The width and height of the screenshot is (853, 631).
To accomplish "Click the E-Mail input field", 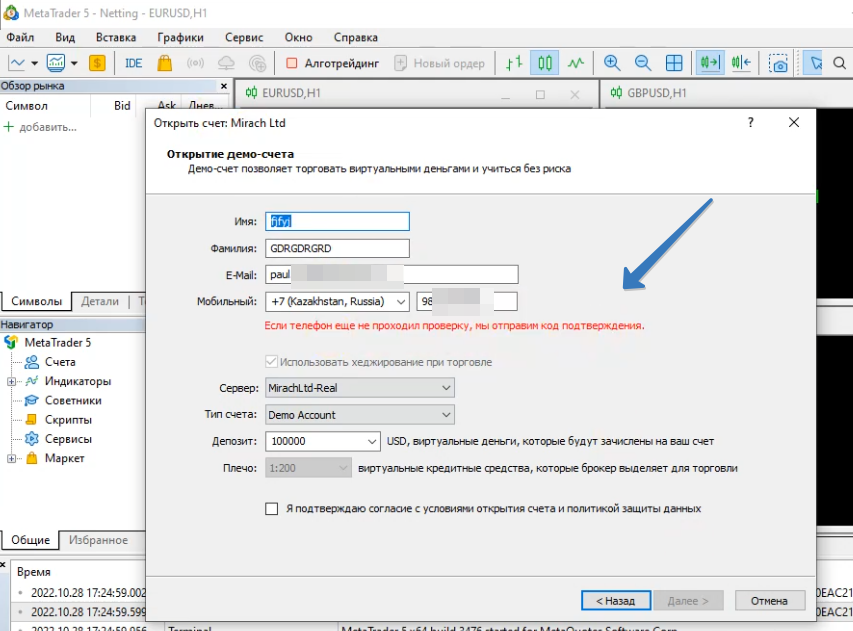I will [x=392, y=275].
